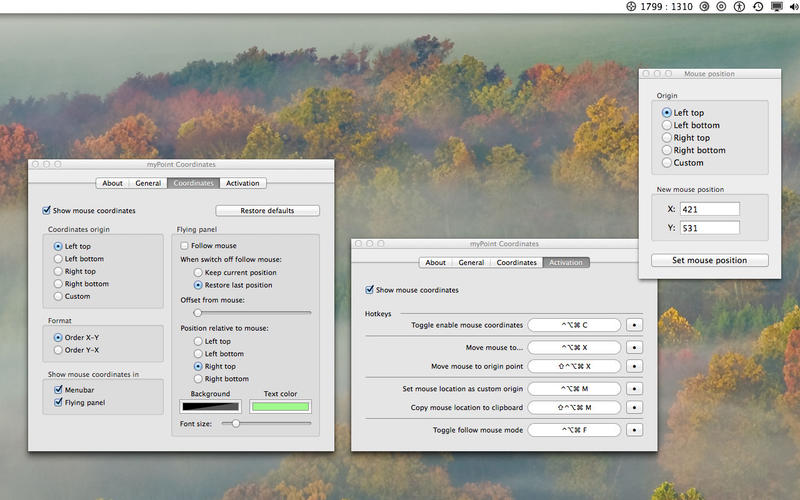This screenshot has width=800, height=500.
Task: Click dot button beside Toggle enable mouse coordinates
Action: 634,325
